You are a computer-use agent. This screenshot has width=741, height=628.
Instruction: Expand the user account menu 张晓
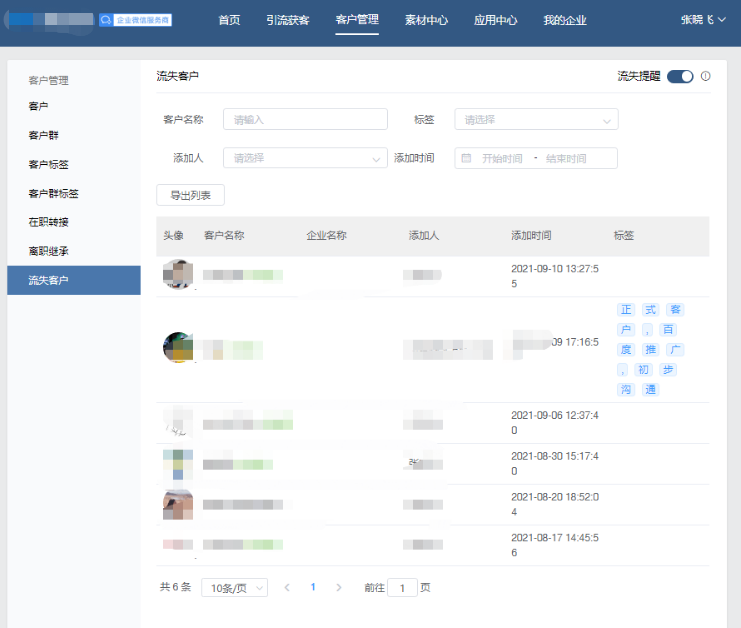704,20
